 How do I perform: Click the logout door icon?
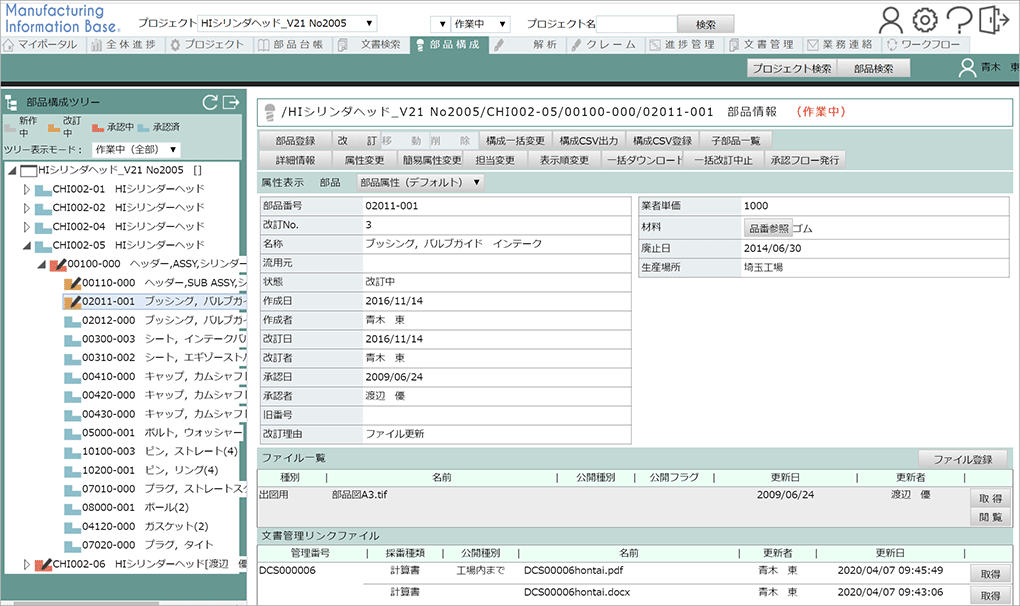[x=991, y=19]
